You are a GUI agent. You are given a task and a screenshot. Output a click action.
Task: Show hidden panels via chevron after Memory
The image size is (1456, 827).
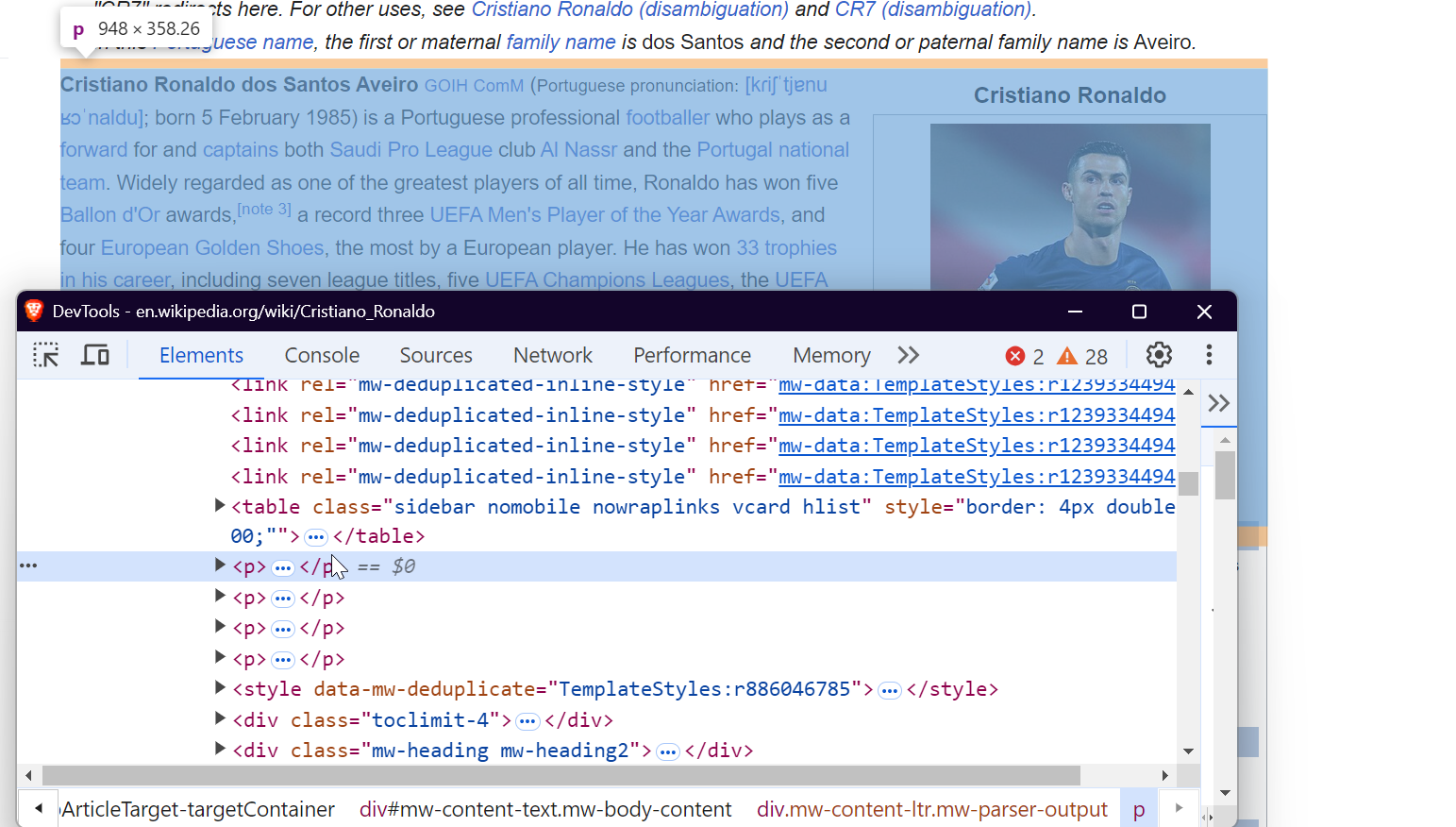click(x=908, y=355)
